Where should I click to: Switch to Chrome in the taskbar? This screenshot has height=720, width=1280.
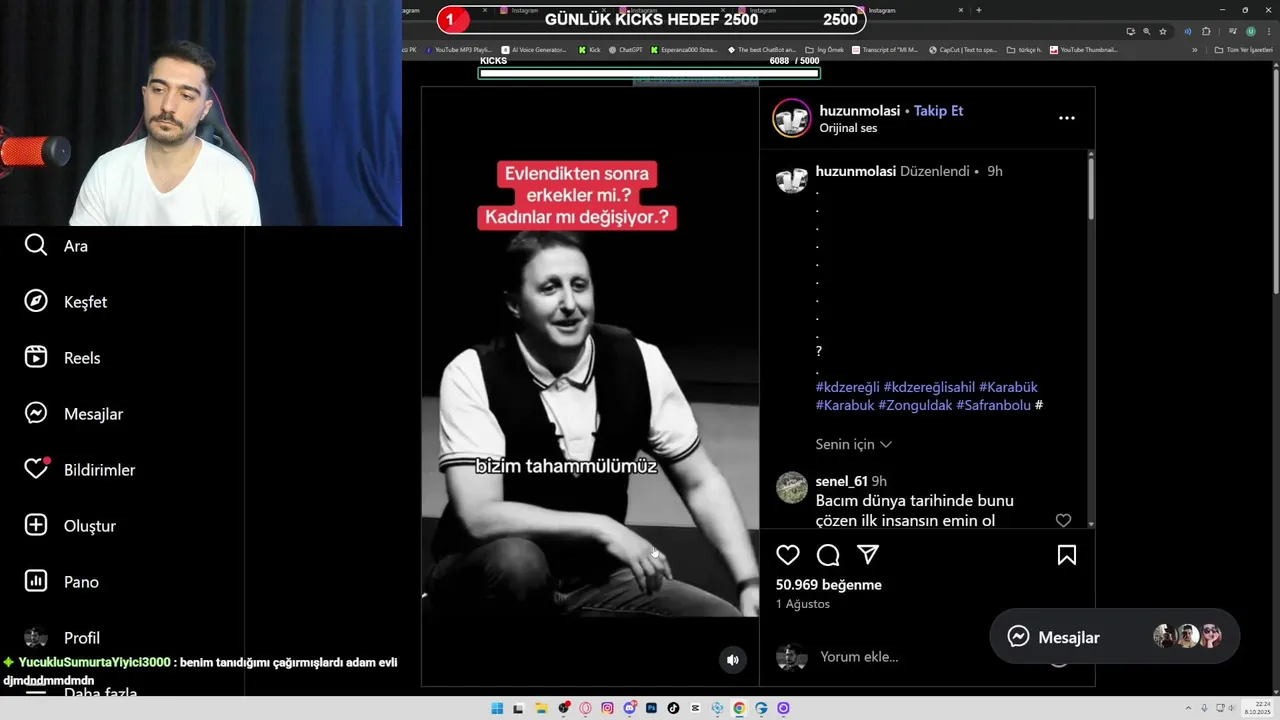(x=739, y=708)
